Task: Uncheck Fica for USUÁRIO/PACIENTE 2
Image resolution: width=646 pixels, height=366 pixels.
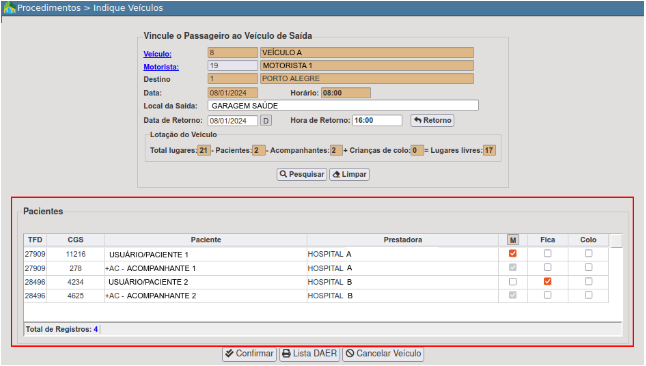Action: (548, 282)
